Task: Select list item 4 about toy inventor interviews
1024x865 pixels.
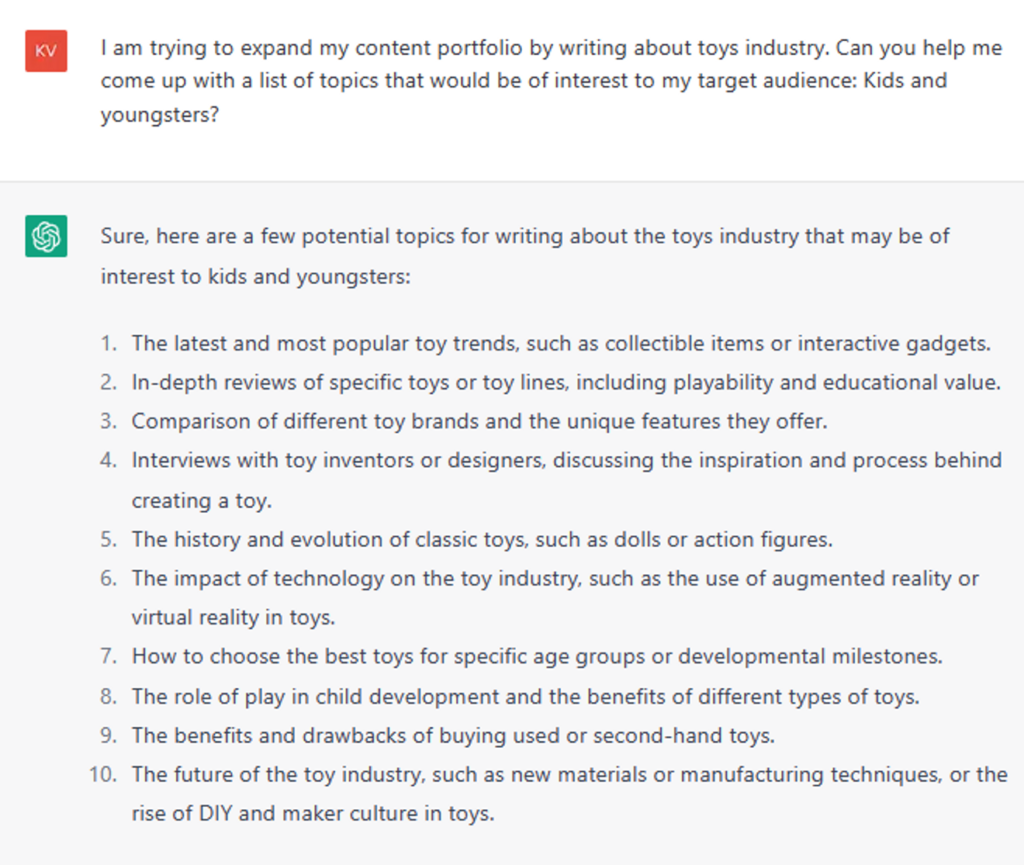Action: coord(567,480)
